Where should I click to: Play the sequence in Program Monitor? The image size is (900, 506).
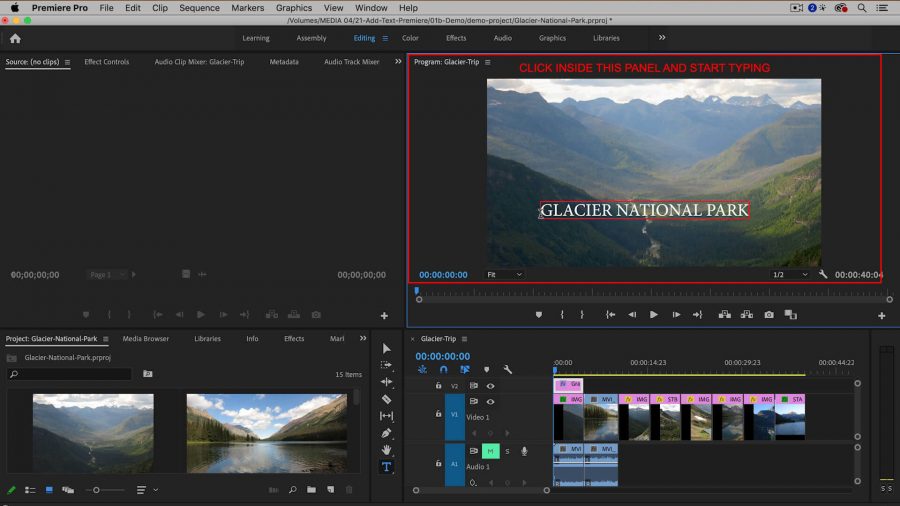[654, 315]
